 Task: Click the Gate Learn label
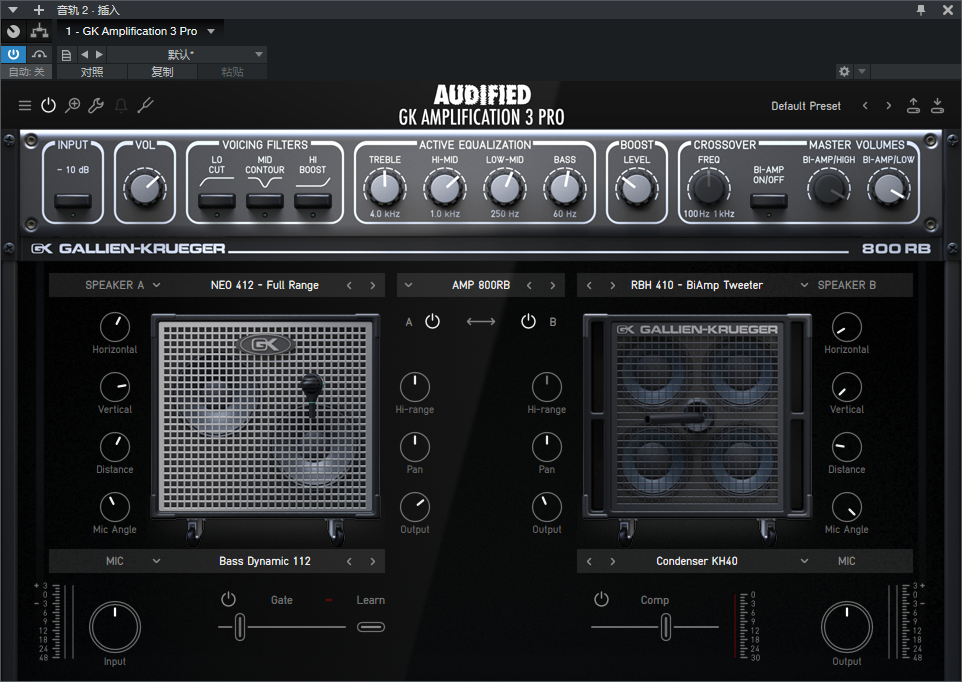click(x=371, y=600)
